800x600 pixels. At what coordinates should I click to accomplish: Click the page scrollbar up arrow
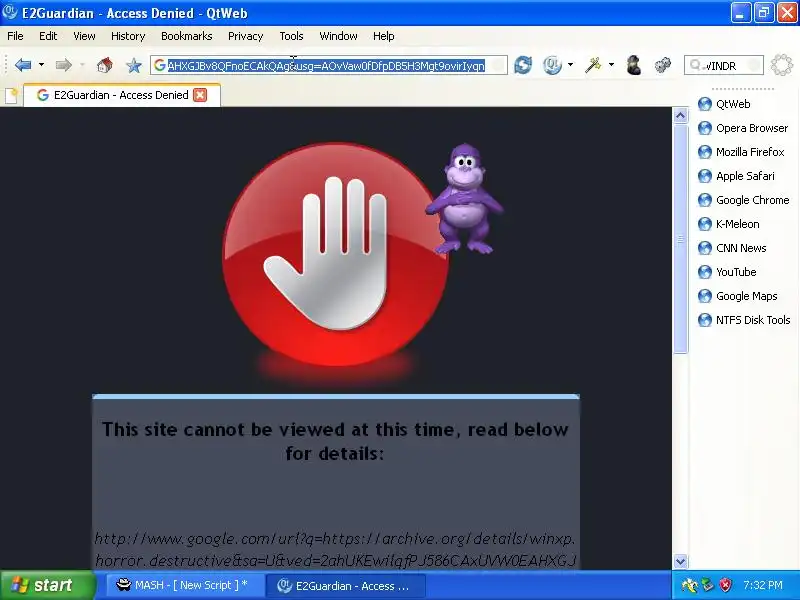click(680, 116)
